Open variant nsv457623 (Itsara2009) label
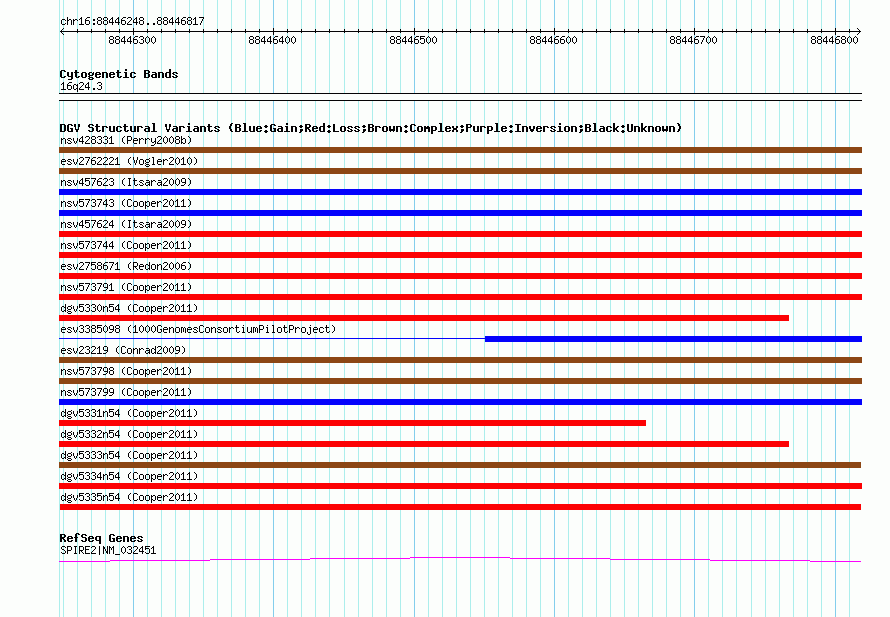The height and width of the screenshot is (617, 890). coord(126,182)
